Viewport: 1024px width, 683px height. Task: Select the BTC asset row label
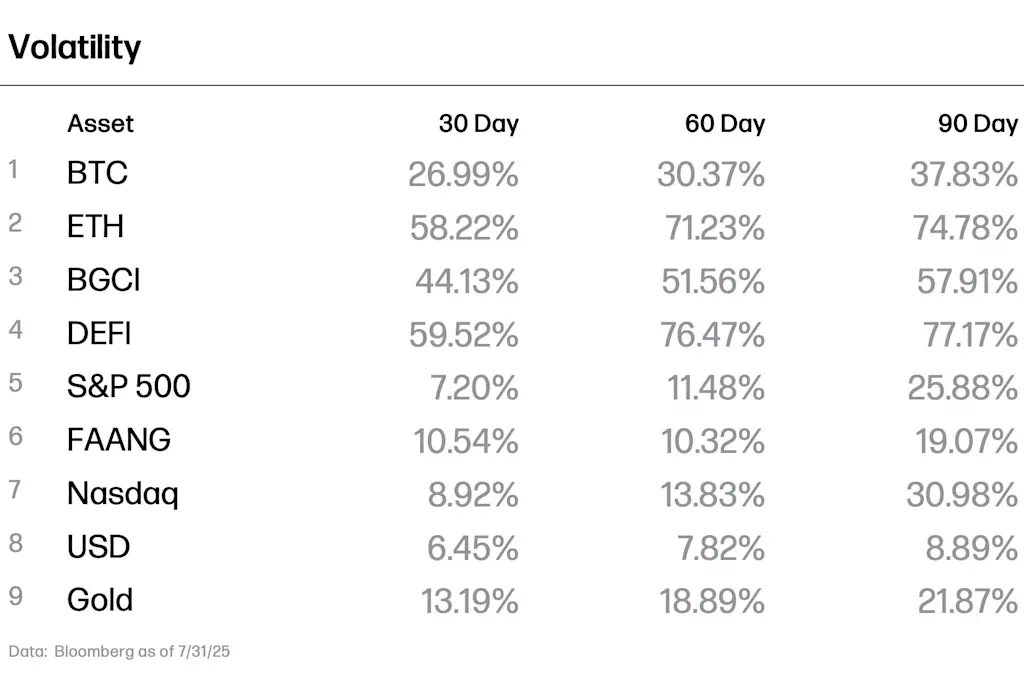pyautogui.click(x=97, y=173)
